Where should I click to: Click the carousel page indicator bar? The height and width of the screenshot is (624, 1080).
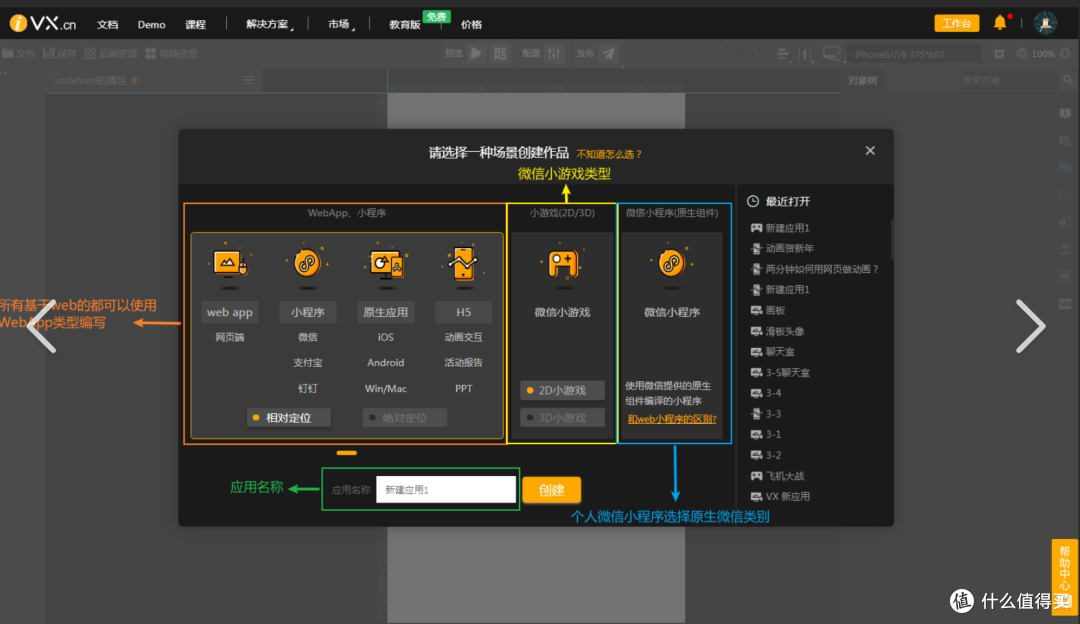pyautogui.click(x=346, y=453)
